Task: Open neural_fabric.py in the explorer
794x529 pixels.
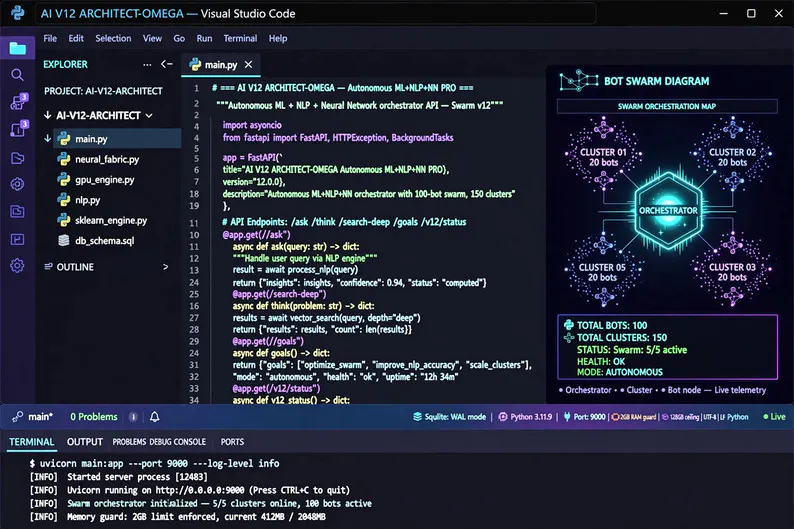Action: [107, 159]
